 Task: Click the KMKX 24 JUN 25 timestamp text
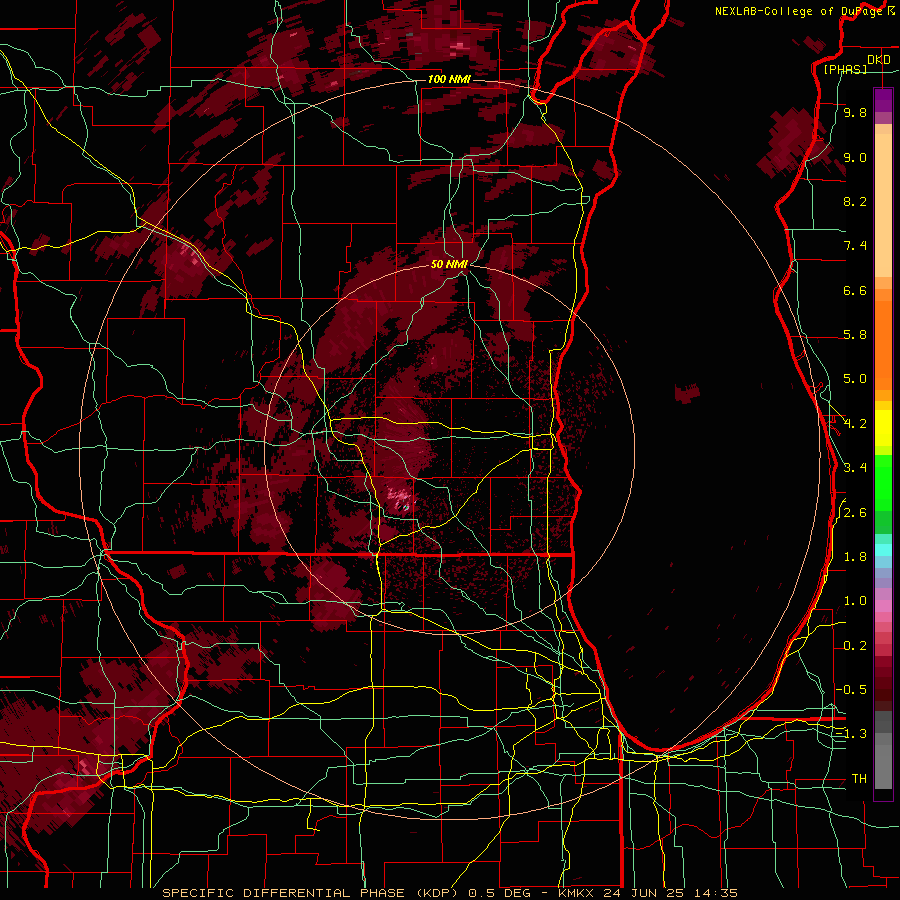point(647,893)
